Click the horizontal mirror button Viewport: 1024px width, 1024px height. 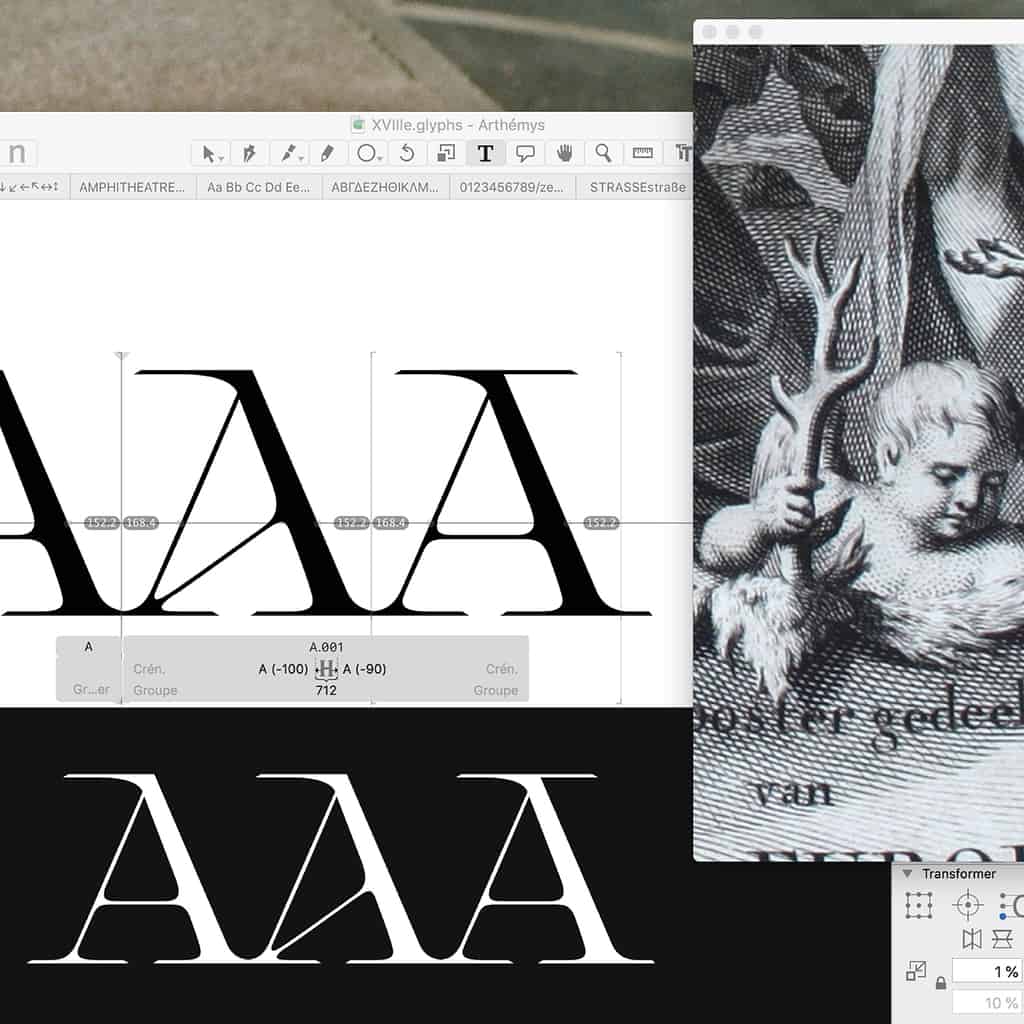point(971,939)
